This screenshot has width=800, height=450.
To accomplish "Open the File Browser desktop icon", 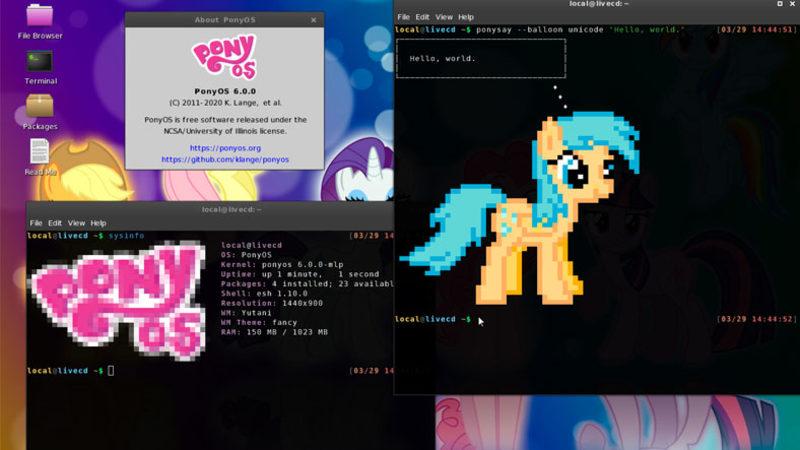I will pos(40,16).
